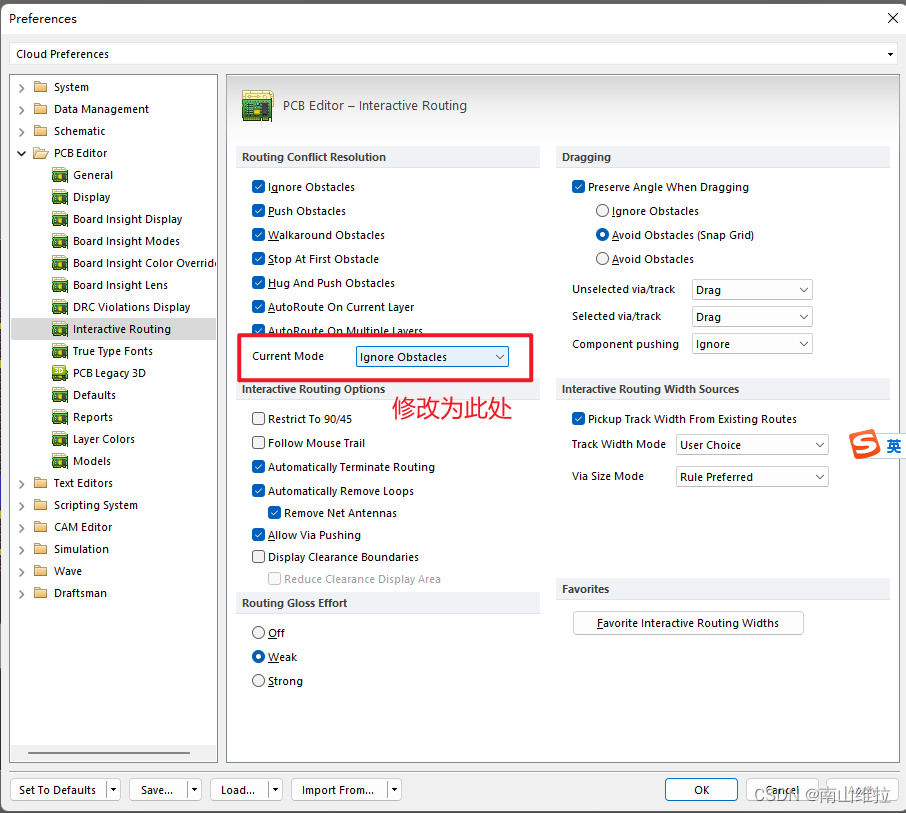This screenshot has height=813, width=906.
Task: Click the tree panel horizontal scrollbar
Action: click(109, 753)
